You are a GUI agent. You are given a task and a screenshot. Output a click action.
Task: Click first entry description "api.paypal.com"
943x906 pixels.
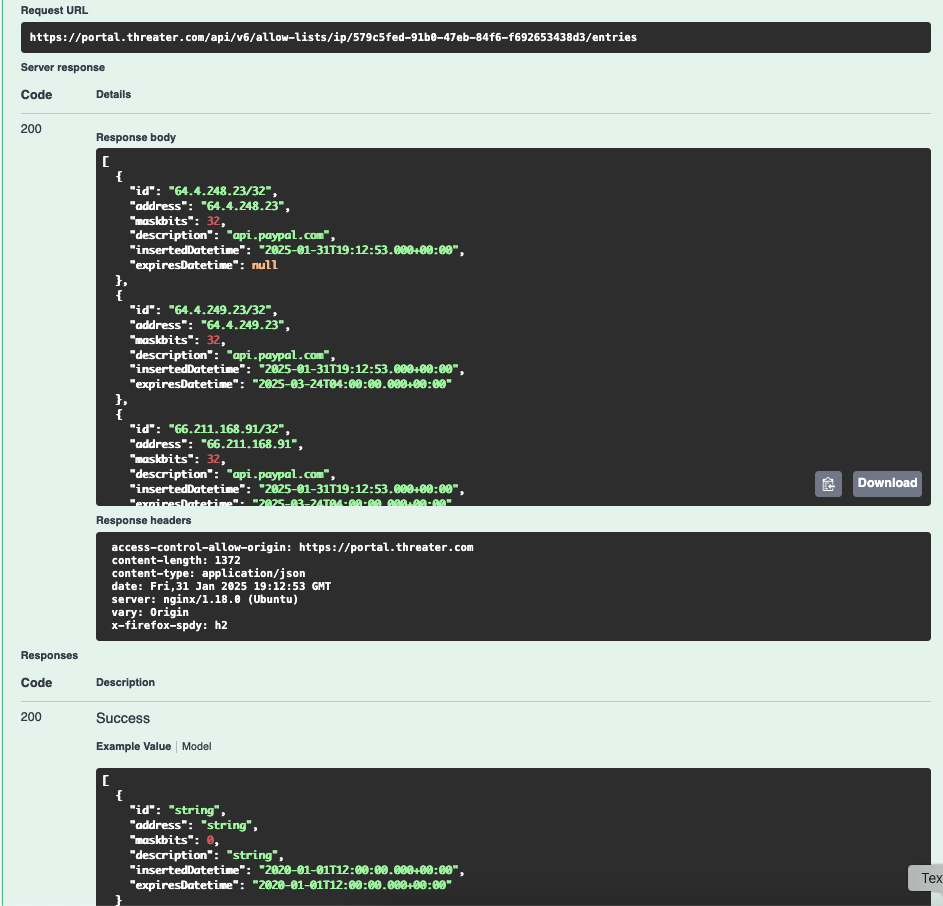click(x=278, y=235)
